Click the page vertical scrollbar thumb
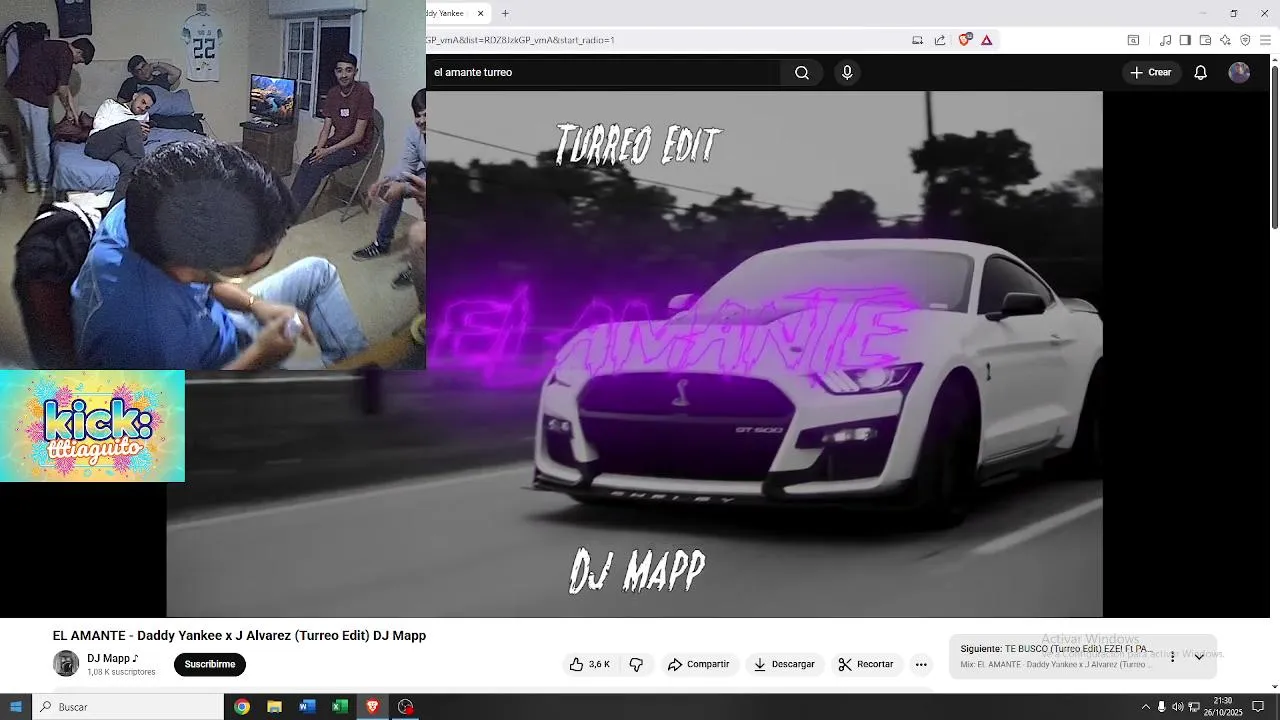 click(x=1274, y=148)
